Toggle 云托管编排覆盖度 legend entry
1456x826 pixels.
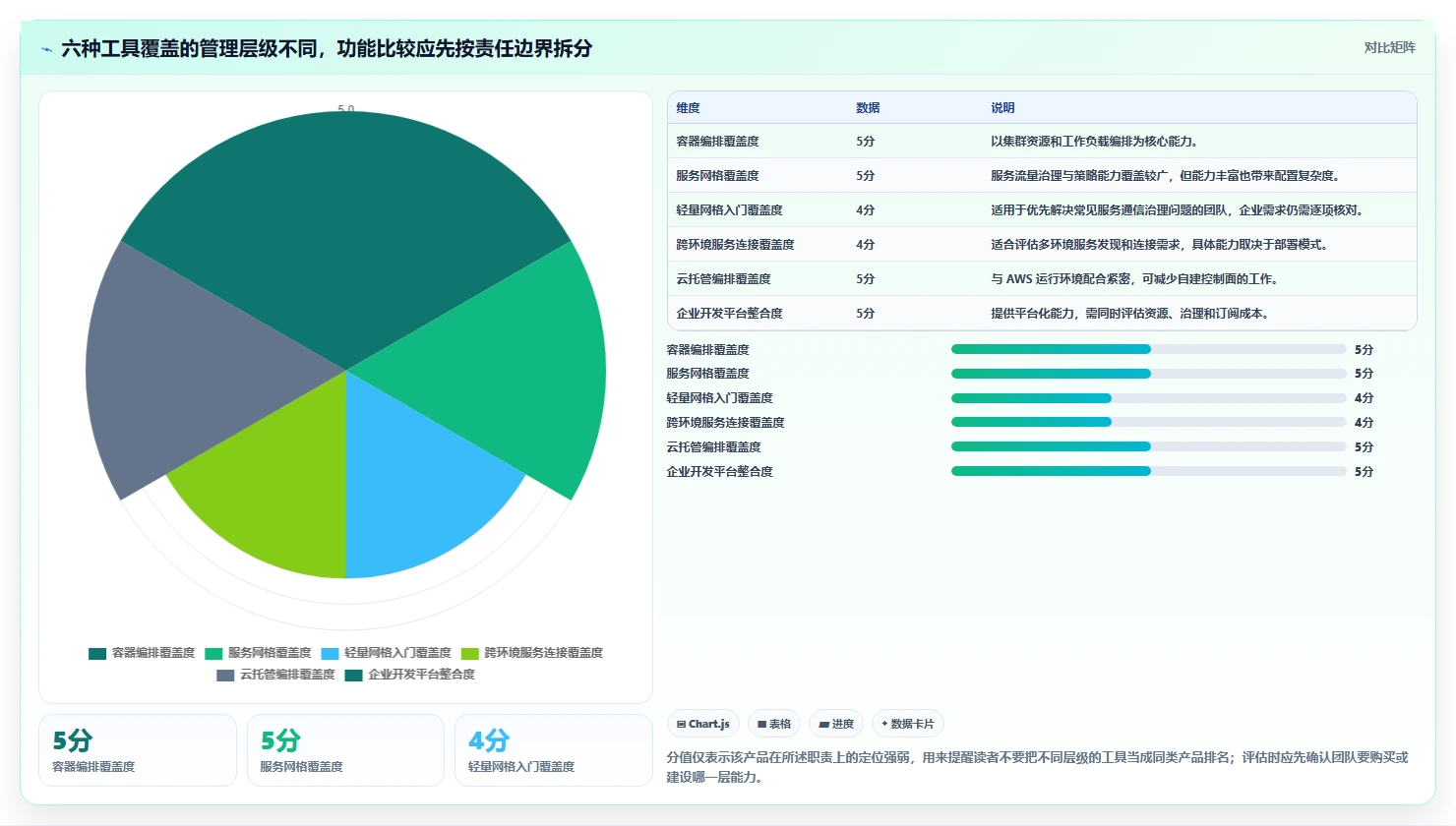coord(275,675)
